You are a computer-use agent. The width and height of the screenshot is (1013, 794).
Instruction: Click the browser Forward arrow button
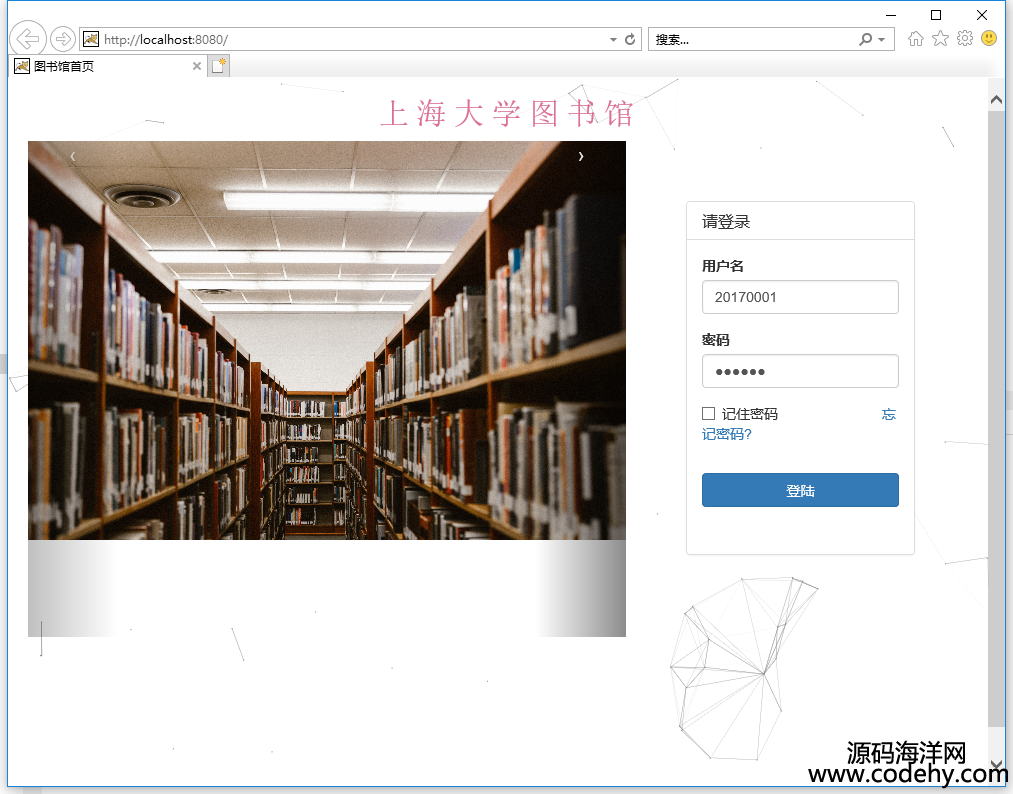(x=63, y=39)
